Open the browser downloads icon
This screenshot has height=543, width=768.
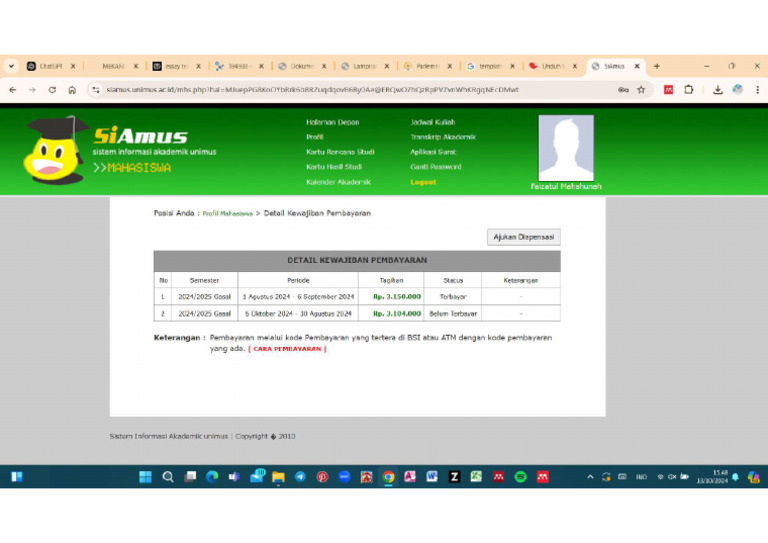coord(718,90)
